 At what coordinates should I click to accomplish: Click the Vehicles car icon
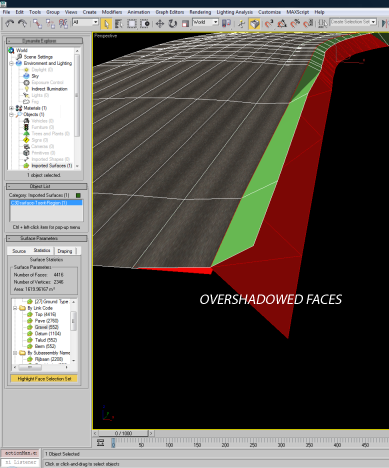click(26, 121)
